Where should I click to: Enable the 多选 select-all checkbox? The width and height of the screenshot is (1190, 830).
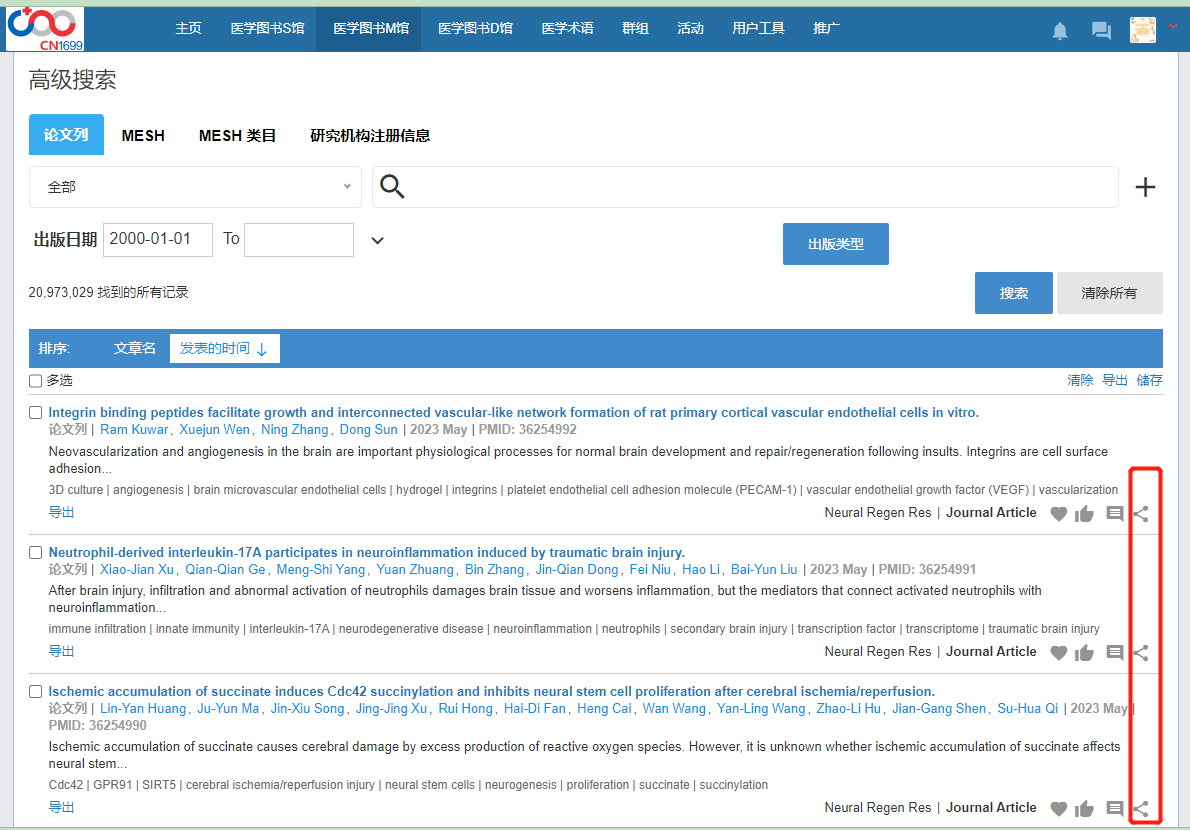click(36, 381)
